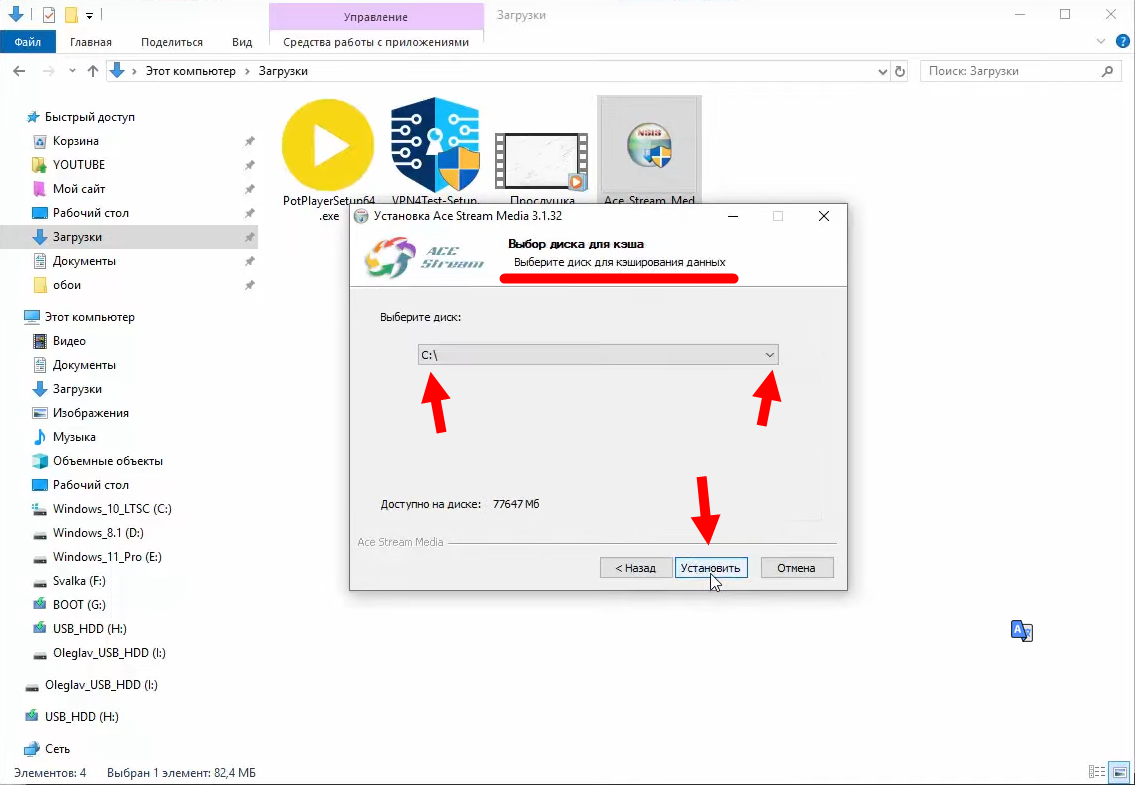The width and height of the screenshot is (1135, 785).
Task: Switch to large icons view in status bar
Action: (x=1120, y=773)
